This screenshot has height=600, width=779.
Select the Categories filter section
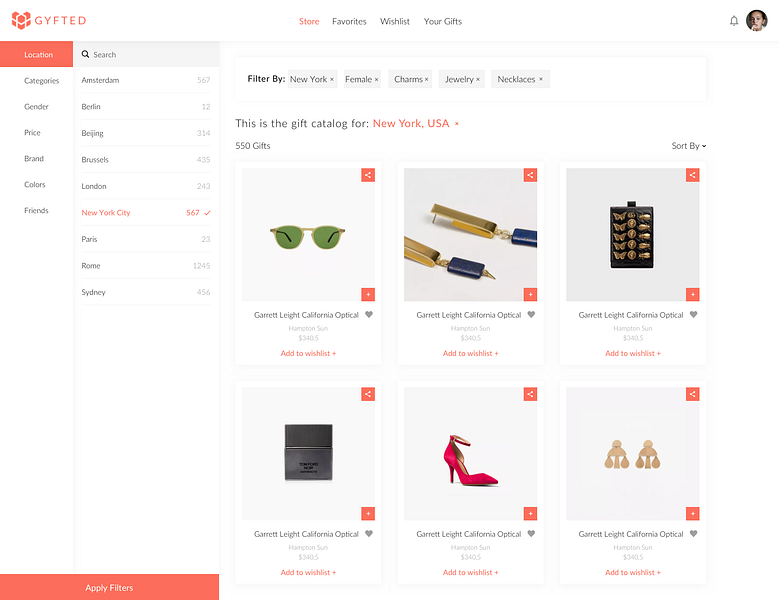tap(41, 80)
